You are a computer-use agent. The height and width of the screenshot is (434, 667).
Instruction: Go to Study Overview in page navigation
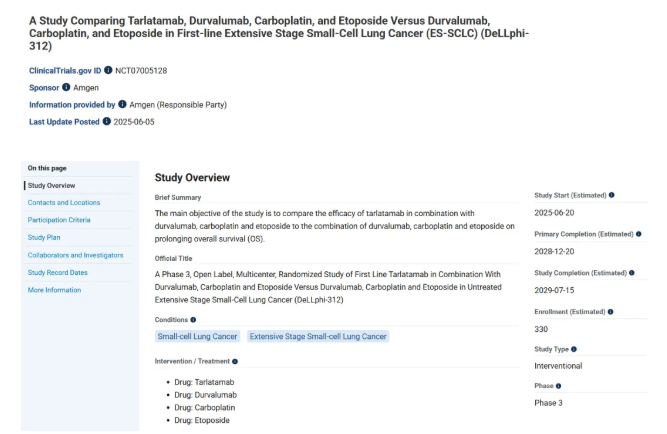click(x=51, y=185)
